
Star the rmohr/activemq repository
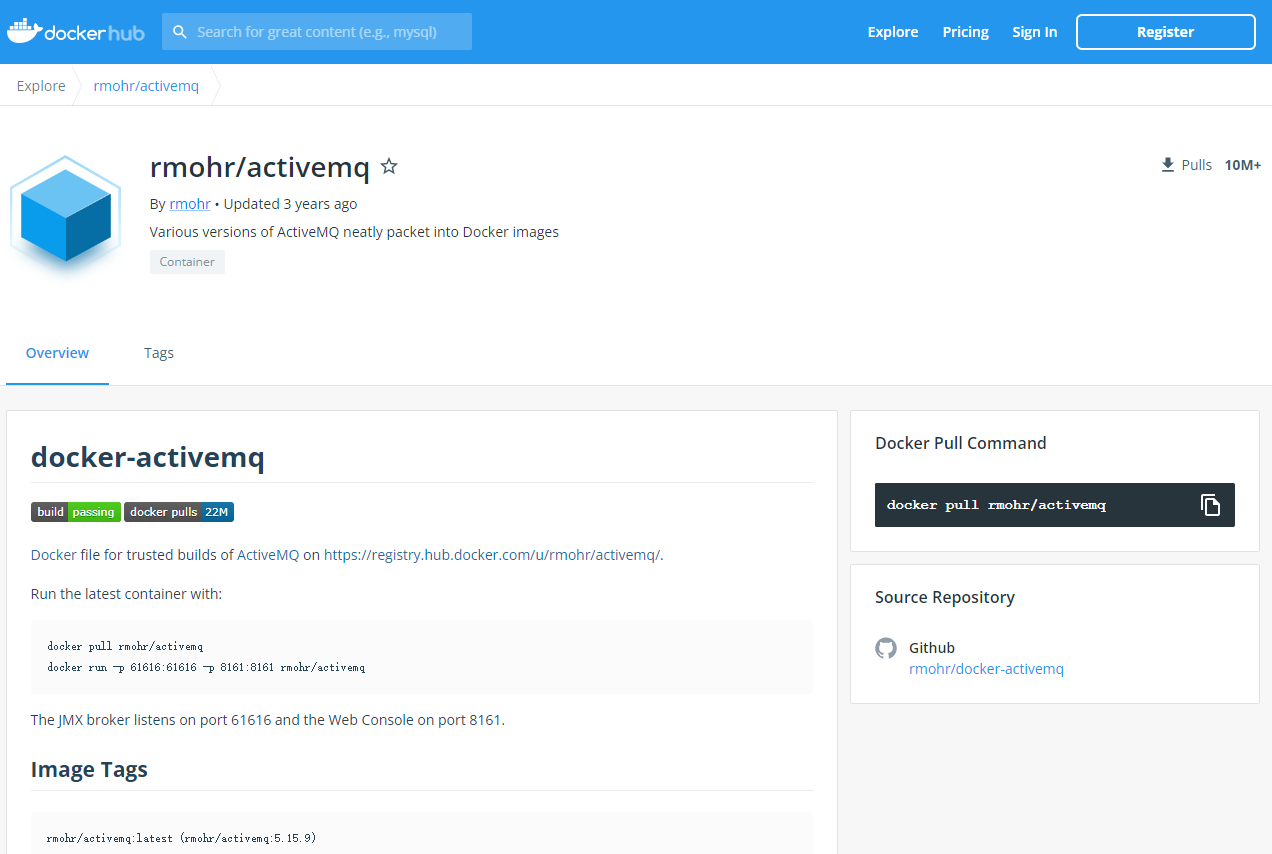click(389, 166)
